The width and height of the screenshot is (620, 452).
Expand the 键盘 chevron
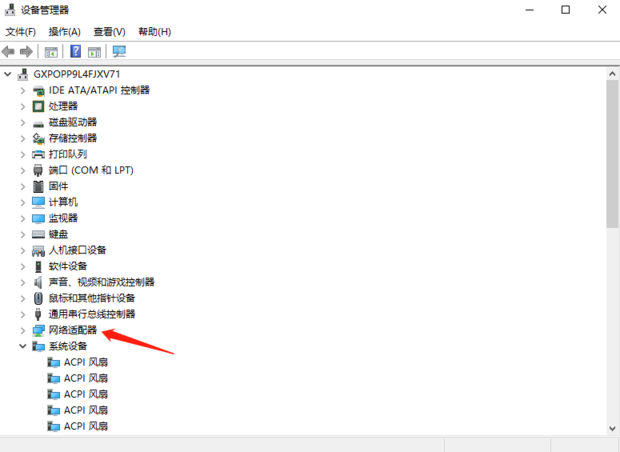click(x=23, y=235)
